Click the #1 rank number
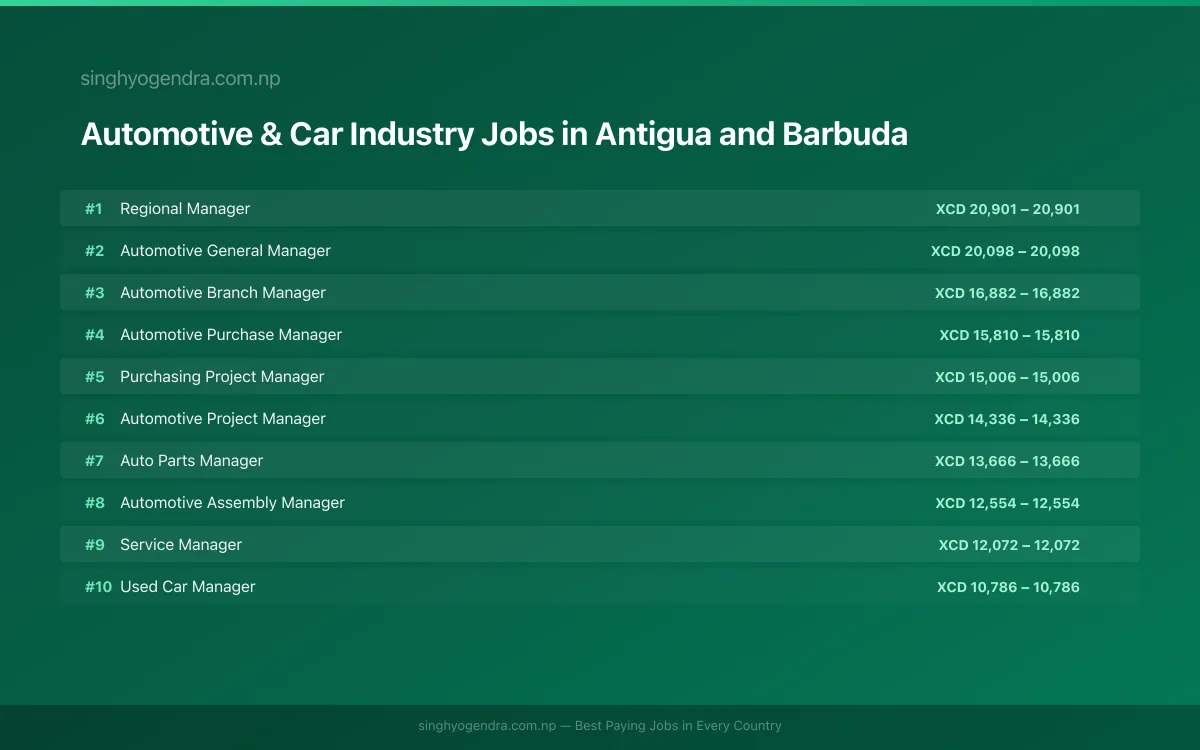 click(94, 209)
